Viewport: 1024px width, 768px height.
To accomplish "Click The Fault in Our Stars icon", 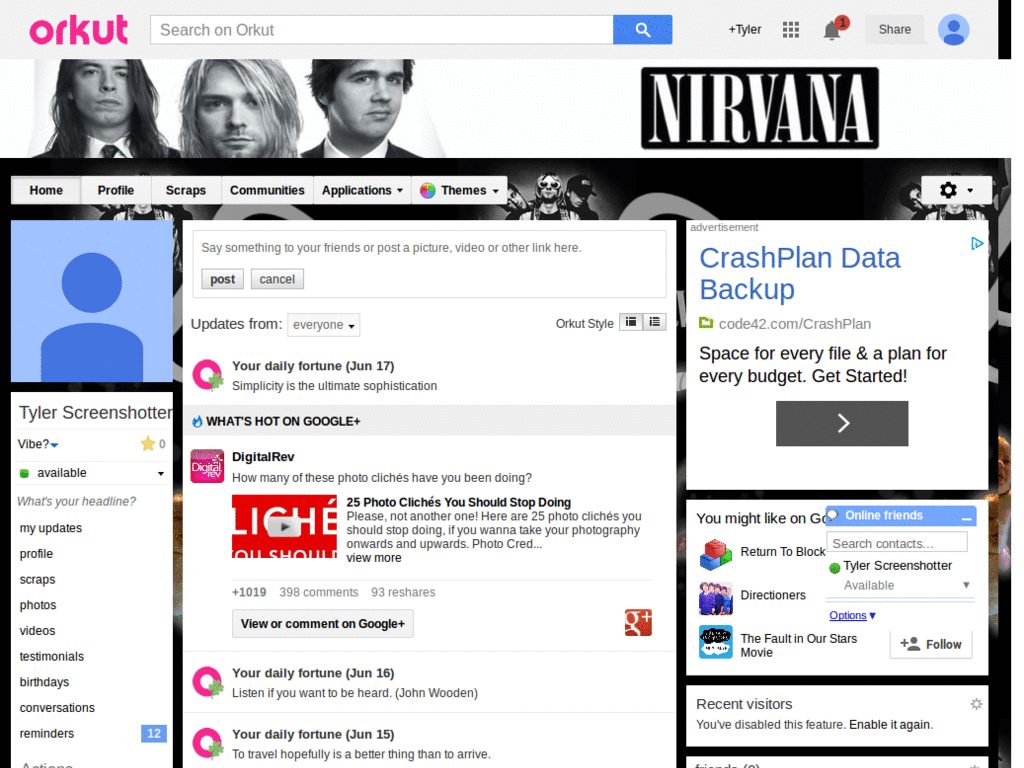I will tap(716, 642).
